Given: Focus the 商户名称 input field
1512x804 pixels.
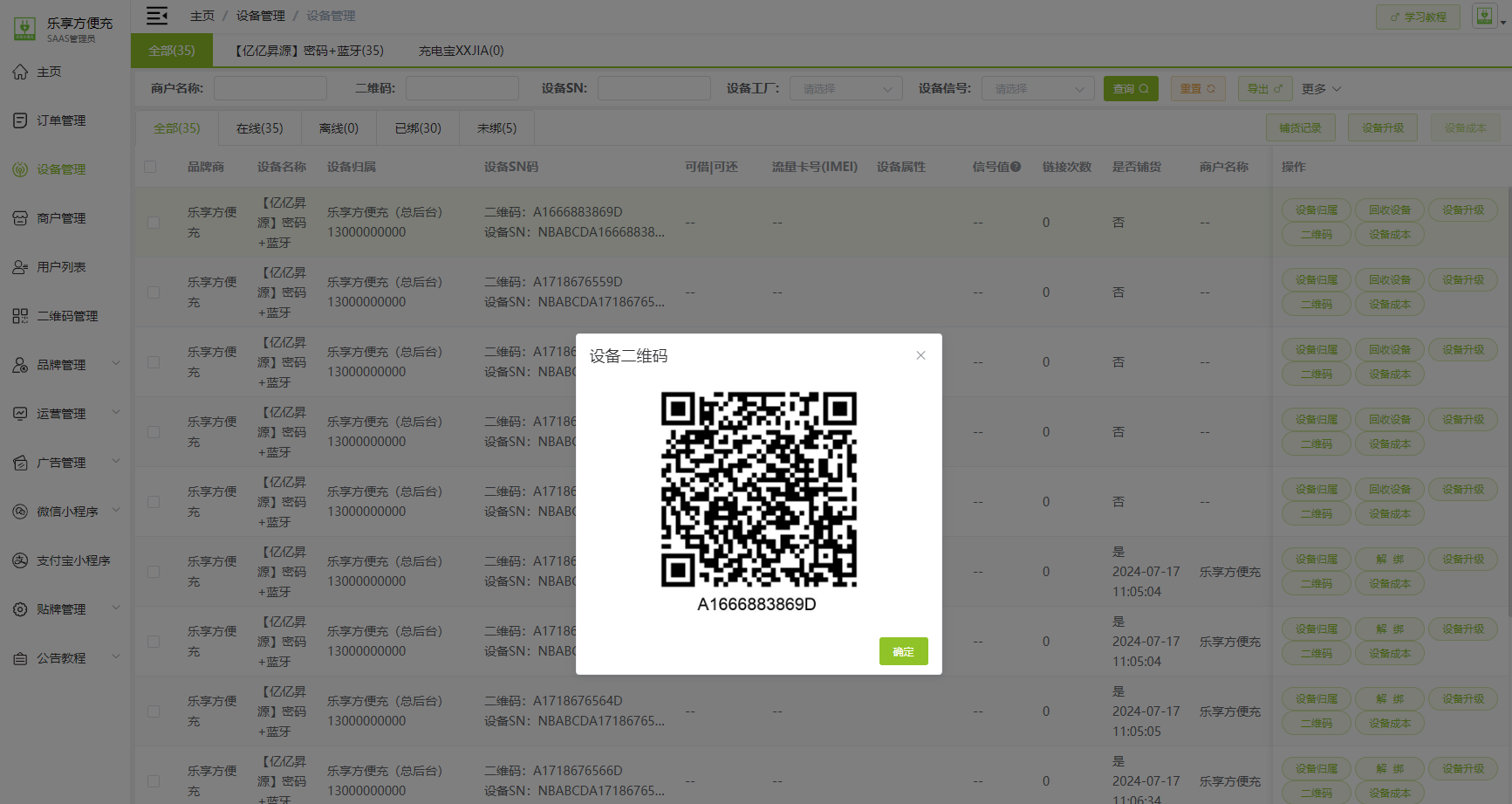Looking at the screenshot, I should pyautogui.click(x=270, y=88).
